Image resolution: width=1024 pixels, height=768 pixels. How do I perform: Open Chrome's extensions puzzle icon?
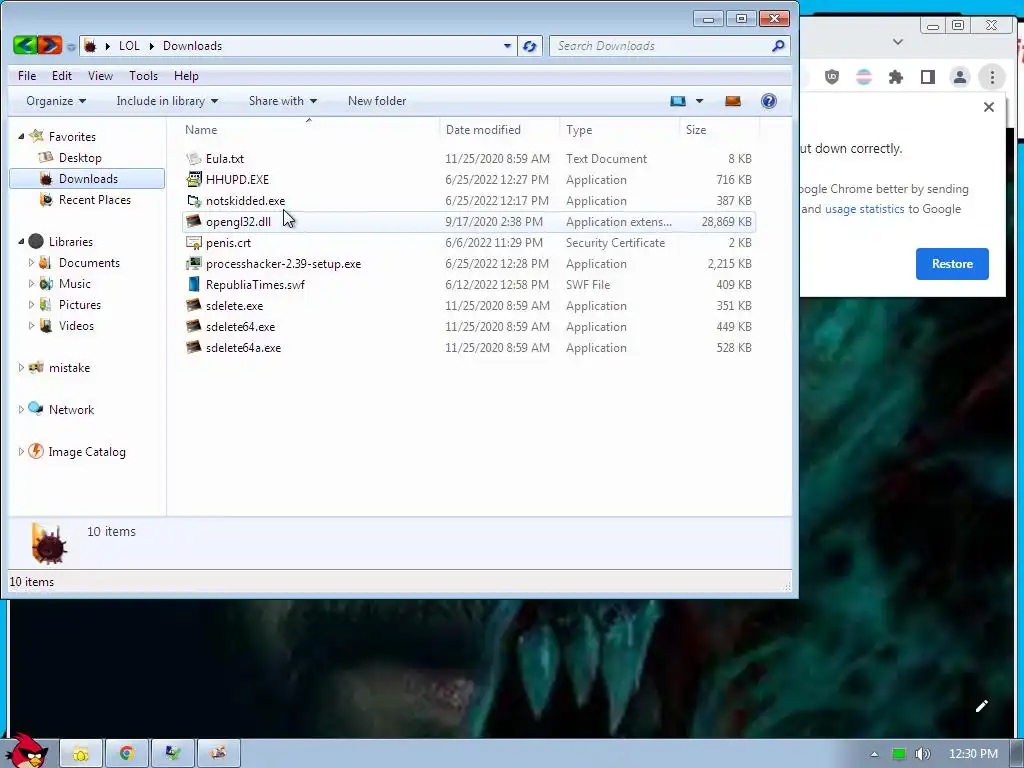[895, 77]
